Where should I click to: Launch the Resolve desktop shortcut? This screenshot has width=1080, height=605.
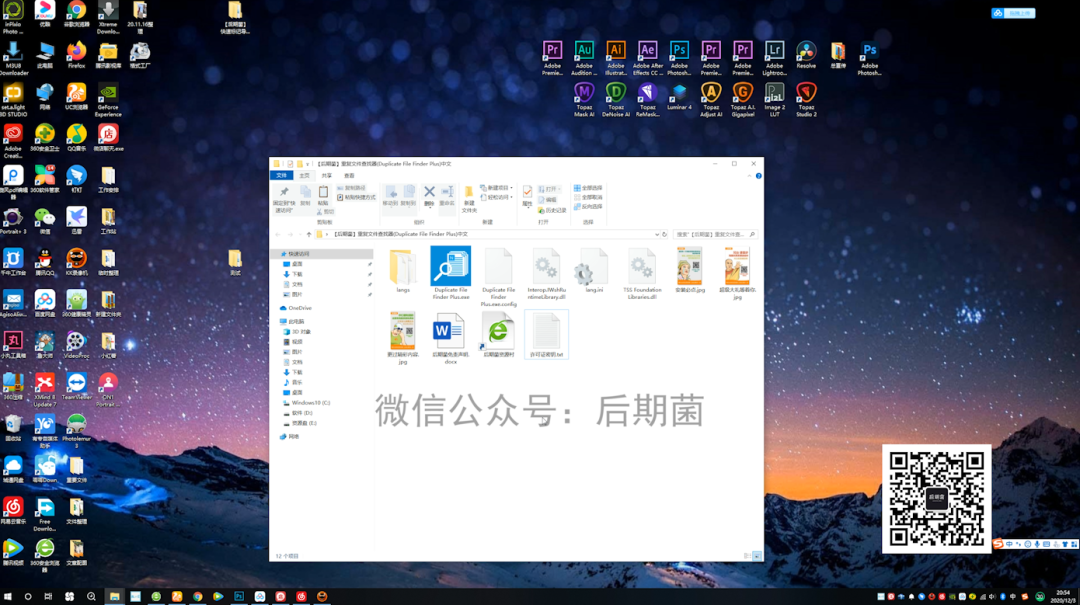click(x=806, y=52)
